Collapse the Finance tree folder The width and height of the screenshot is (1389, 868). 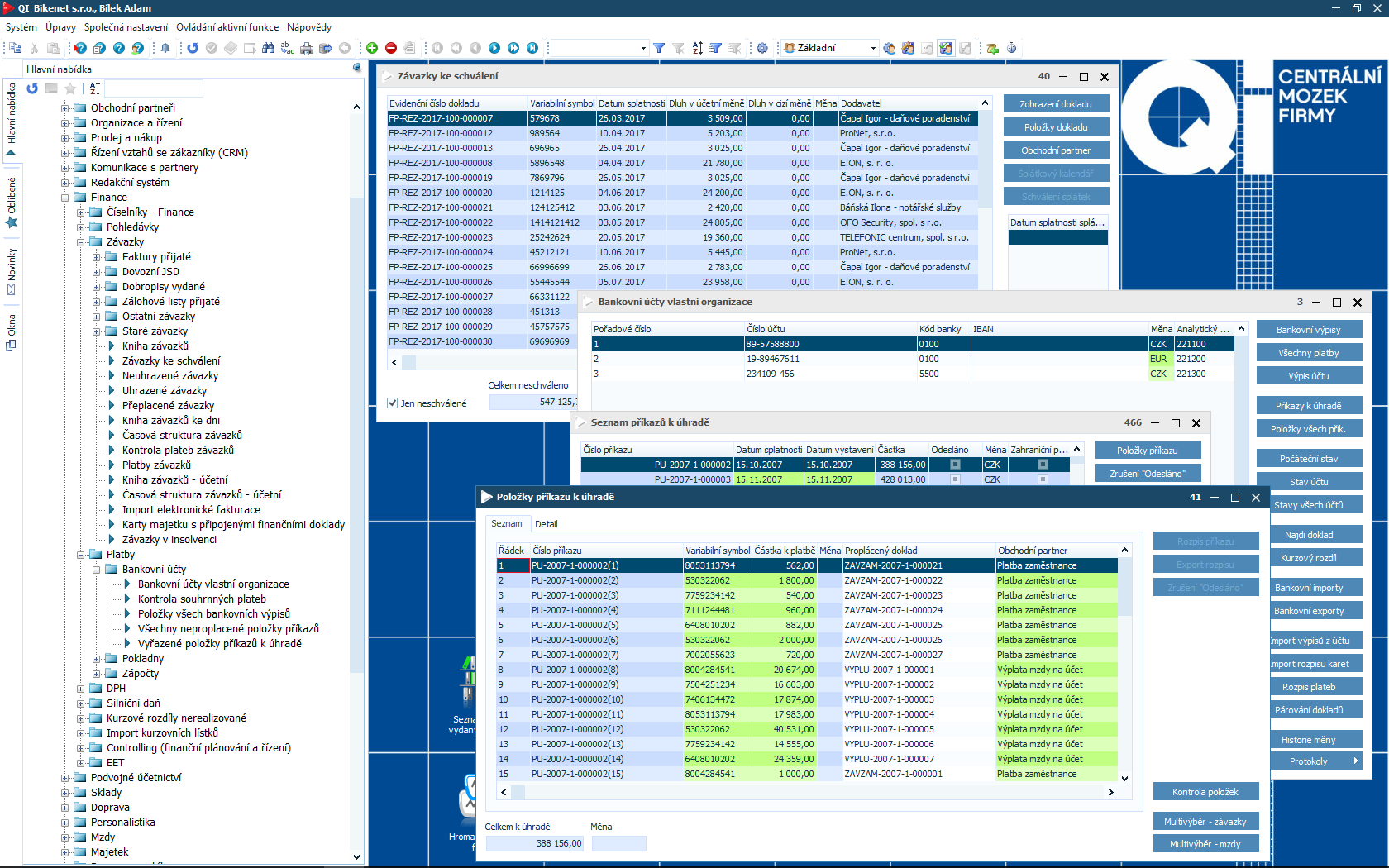coord(65,198)
